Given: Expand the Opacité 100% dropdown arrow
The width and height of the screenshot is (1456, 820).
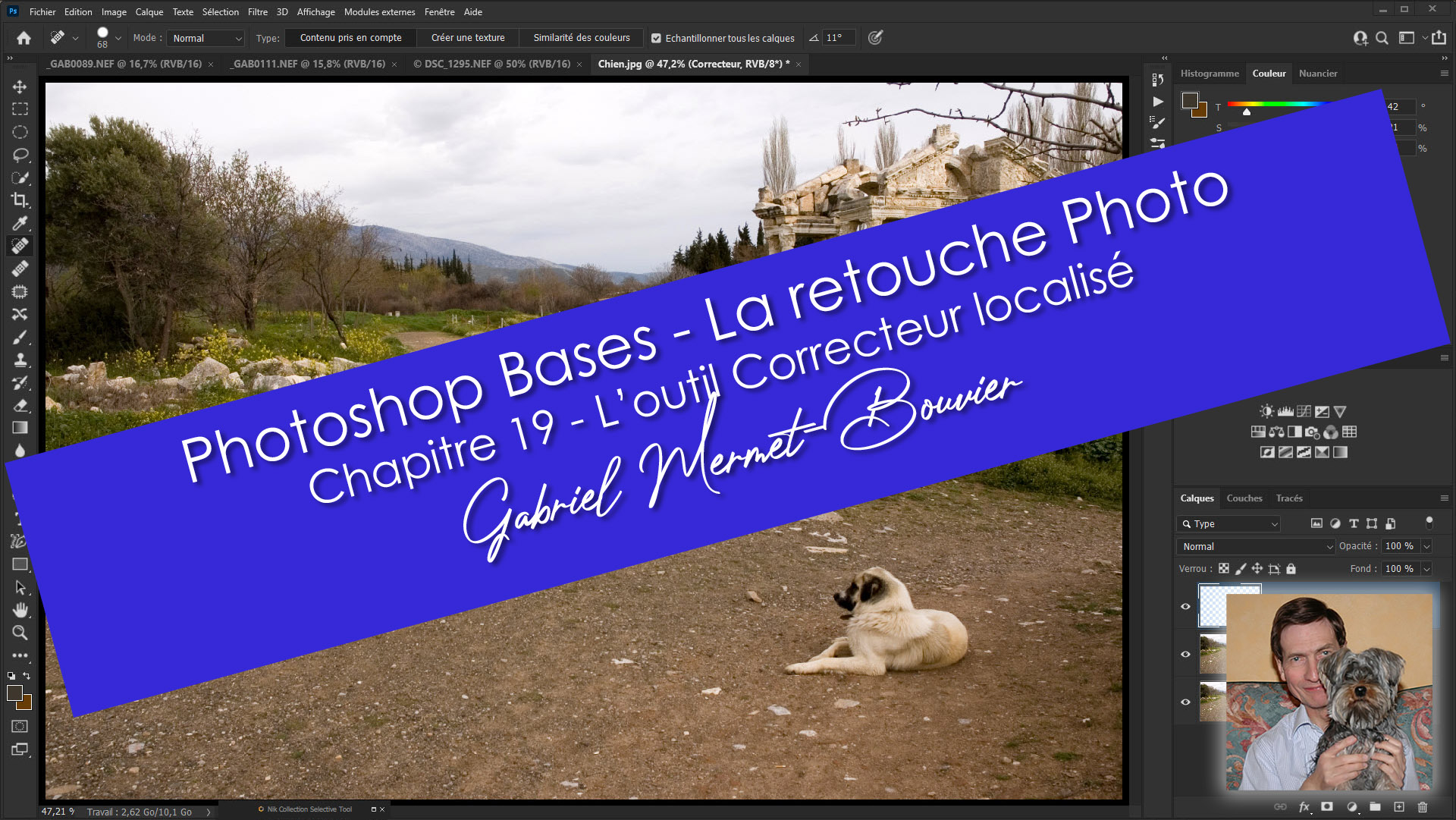Looking at the screenshot, I should 1426,546.
